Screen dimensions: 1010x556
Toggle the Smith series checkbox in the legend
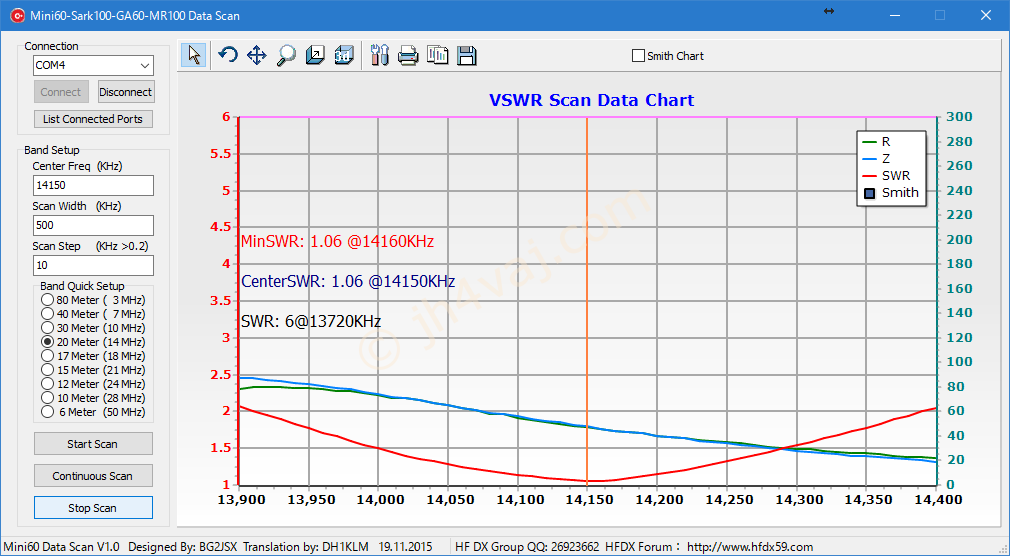coord(870,193)
